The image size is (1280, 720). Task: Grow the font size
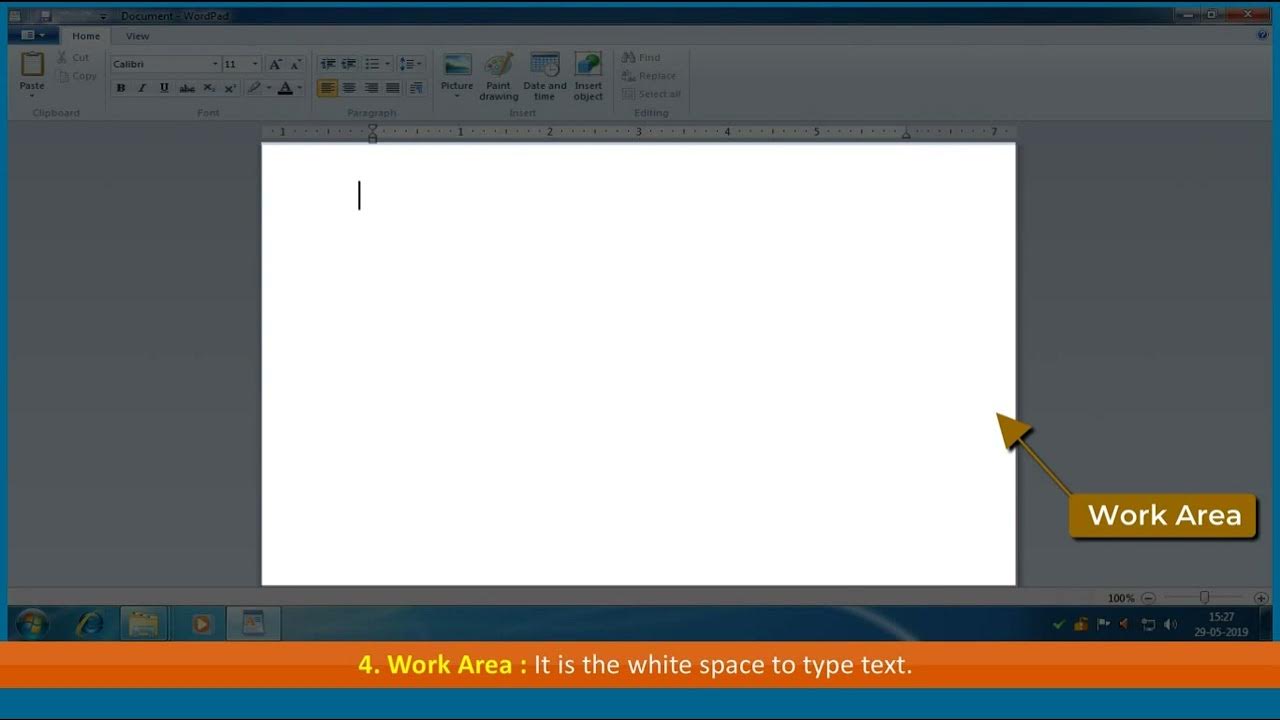(275, 64)
